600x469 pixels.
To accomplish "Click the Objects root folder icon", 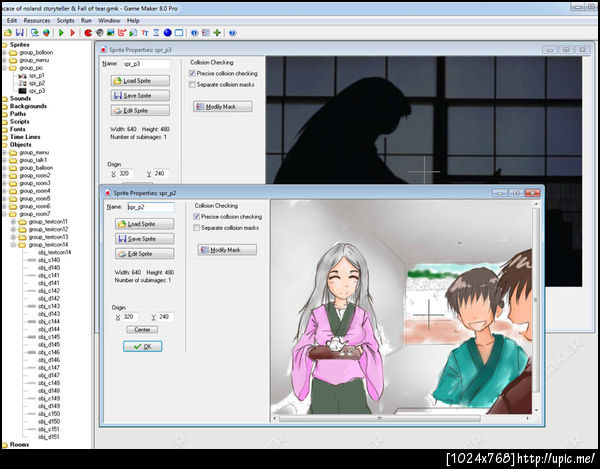I will click(x=5, y=145).
